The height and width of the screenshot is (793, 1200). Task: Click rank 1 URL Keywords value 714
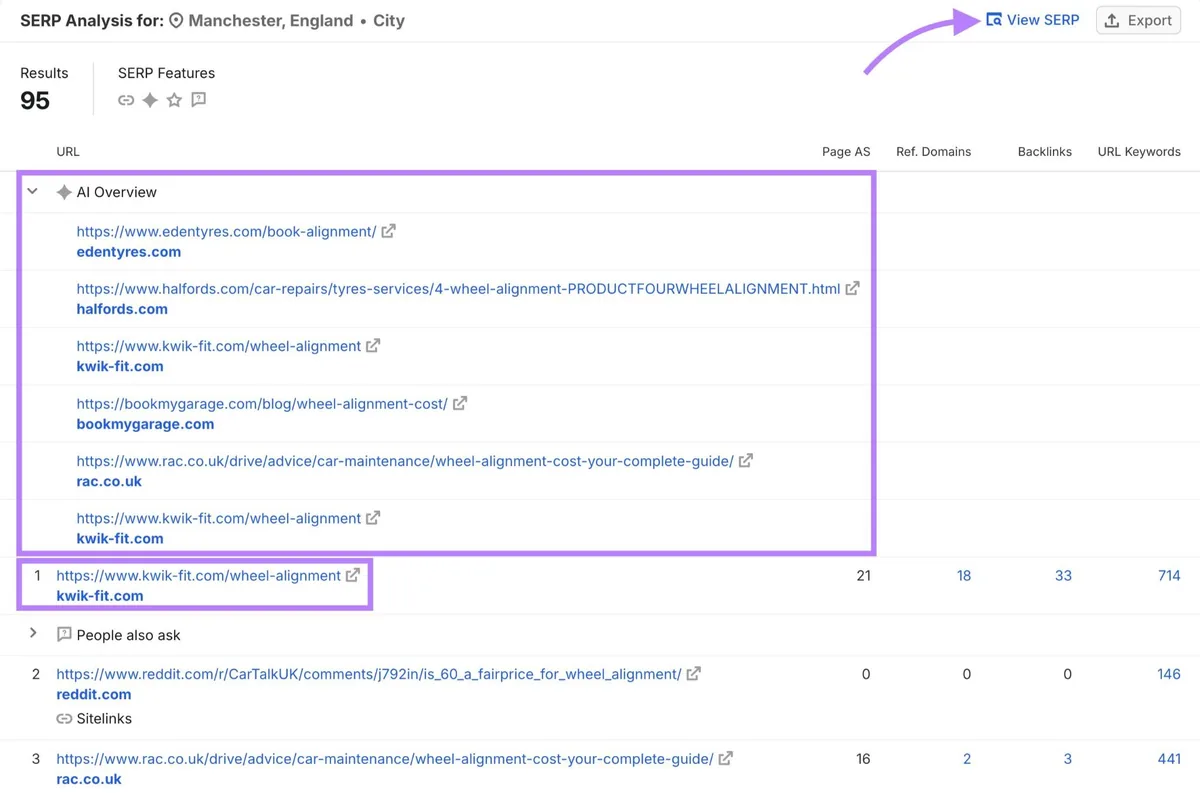click(x=1169, y=575)
